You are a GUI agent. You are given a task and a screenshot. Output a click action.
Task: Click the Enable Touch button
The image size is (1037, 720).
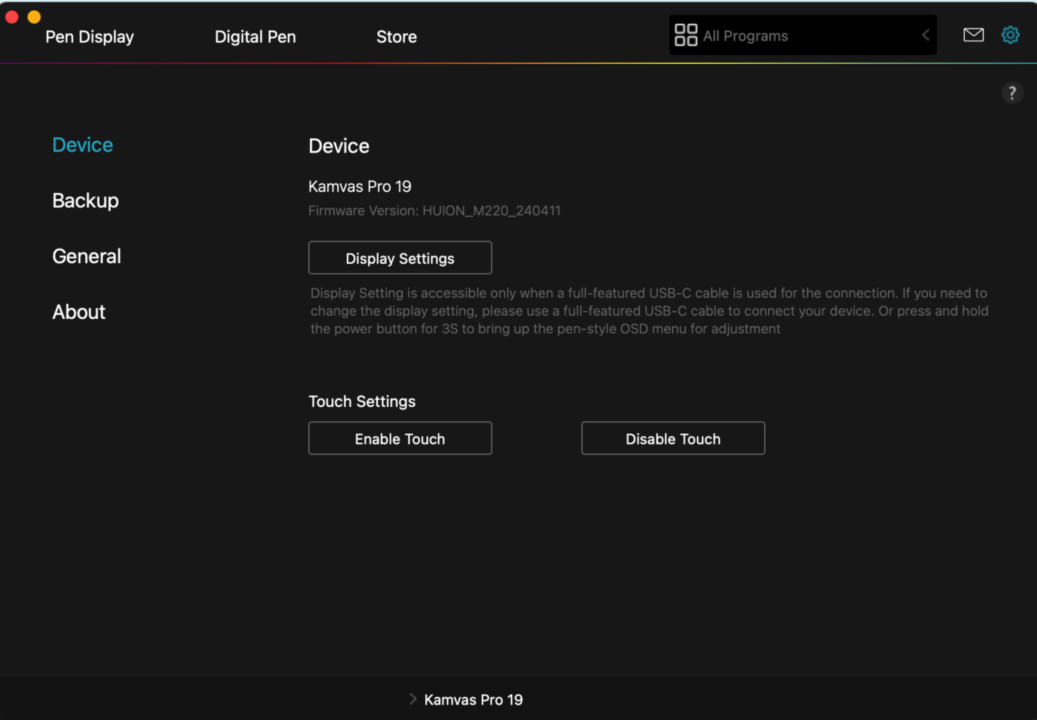tap(399, 438)
